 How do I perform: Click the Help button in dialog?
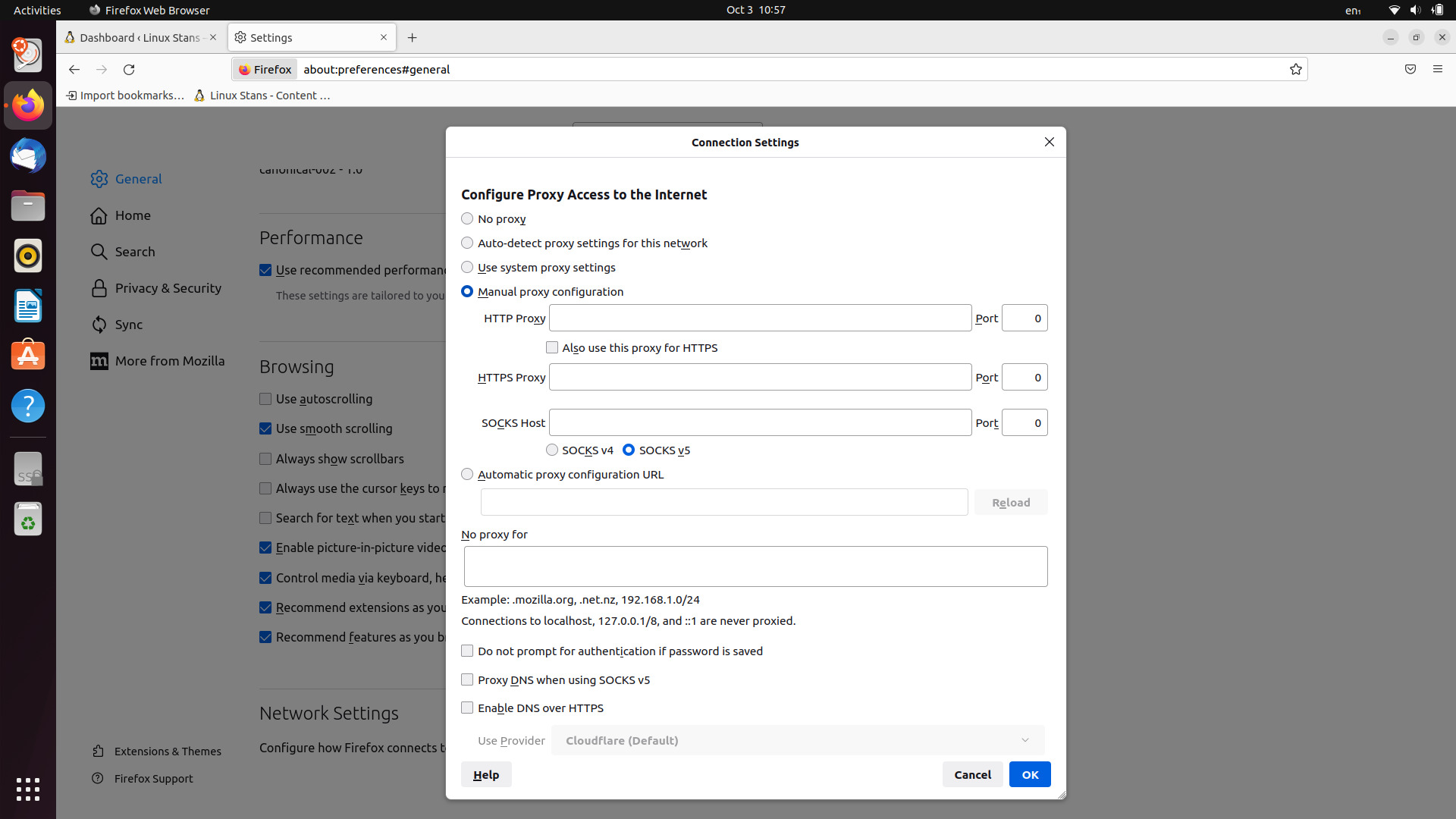click(x=485, y=774)
